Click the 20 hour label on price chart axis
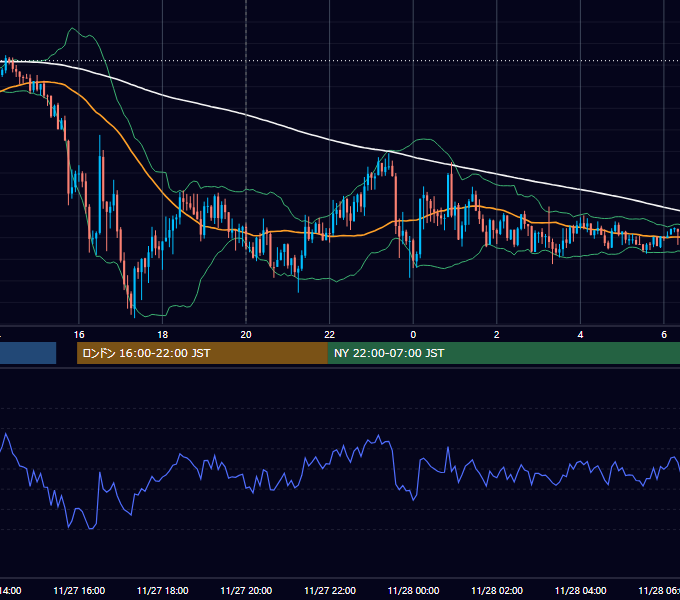 (x=246, y=335)
